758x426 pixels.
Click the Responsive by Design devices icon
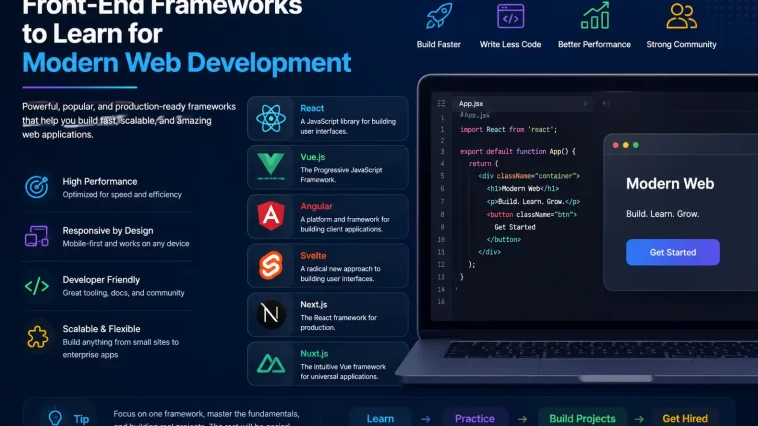click(x=37, y=236)
